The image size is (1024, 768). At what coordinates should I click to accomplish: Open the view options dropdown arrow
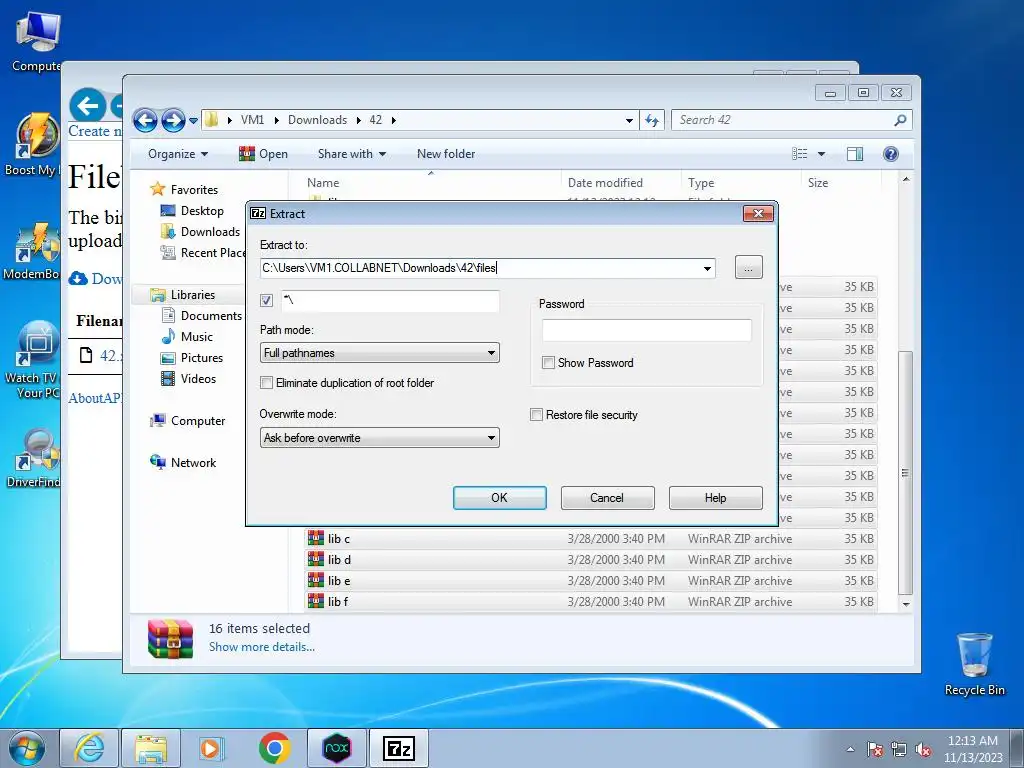click(822, 154)
